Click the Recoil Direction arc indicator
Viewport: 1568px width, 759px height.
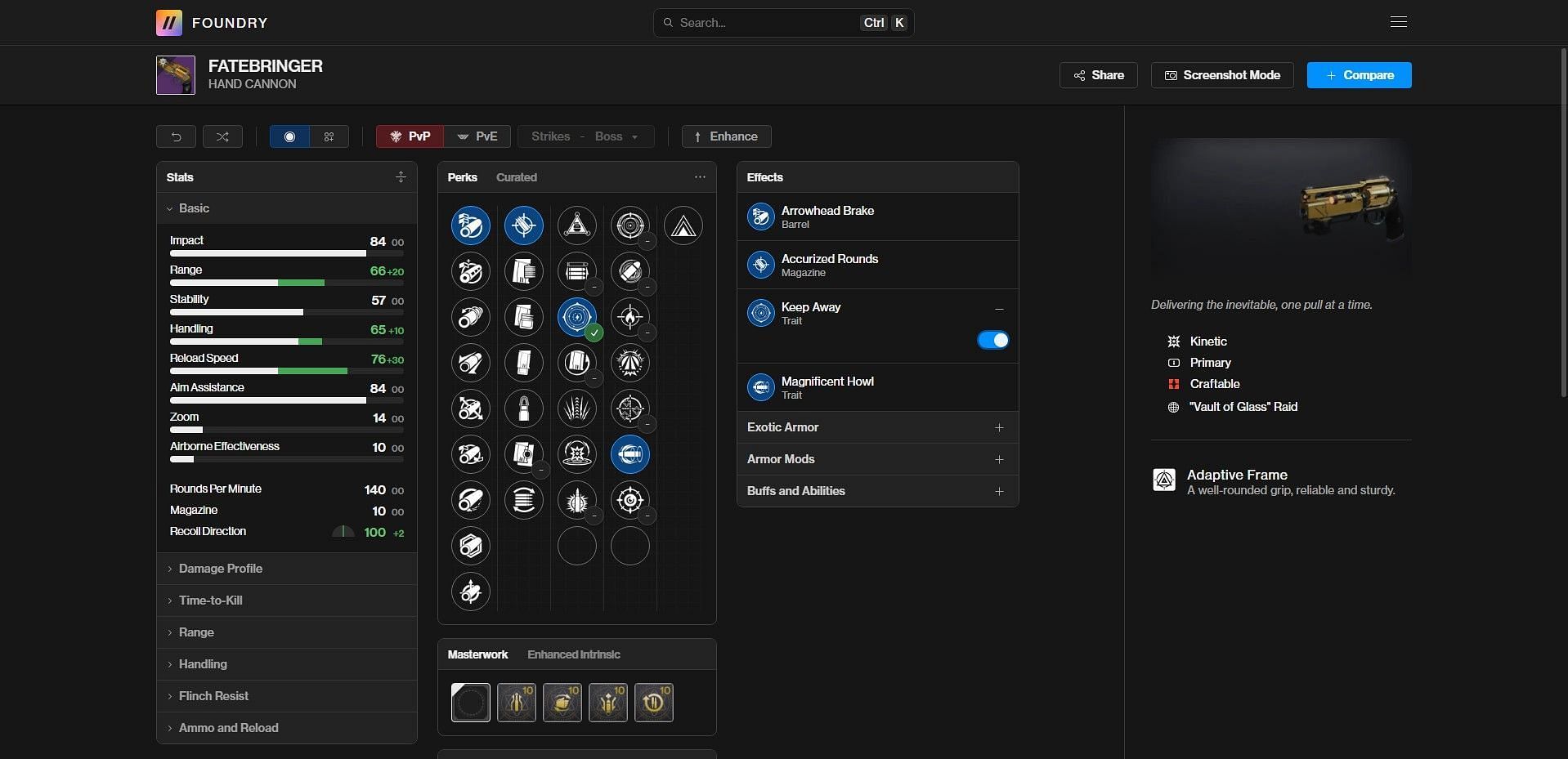click(x=343, y=532)
